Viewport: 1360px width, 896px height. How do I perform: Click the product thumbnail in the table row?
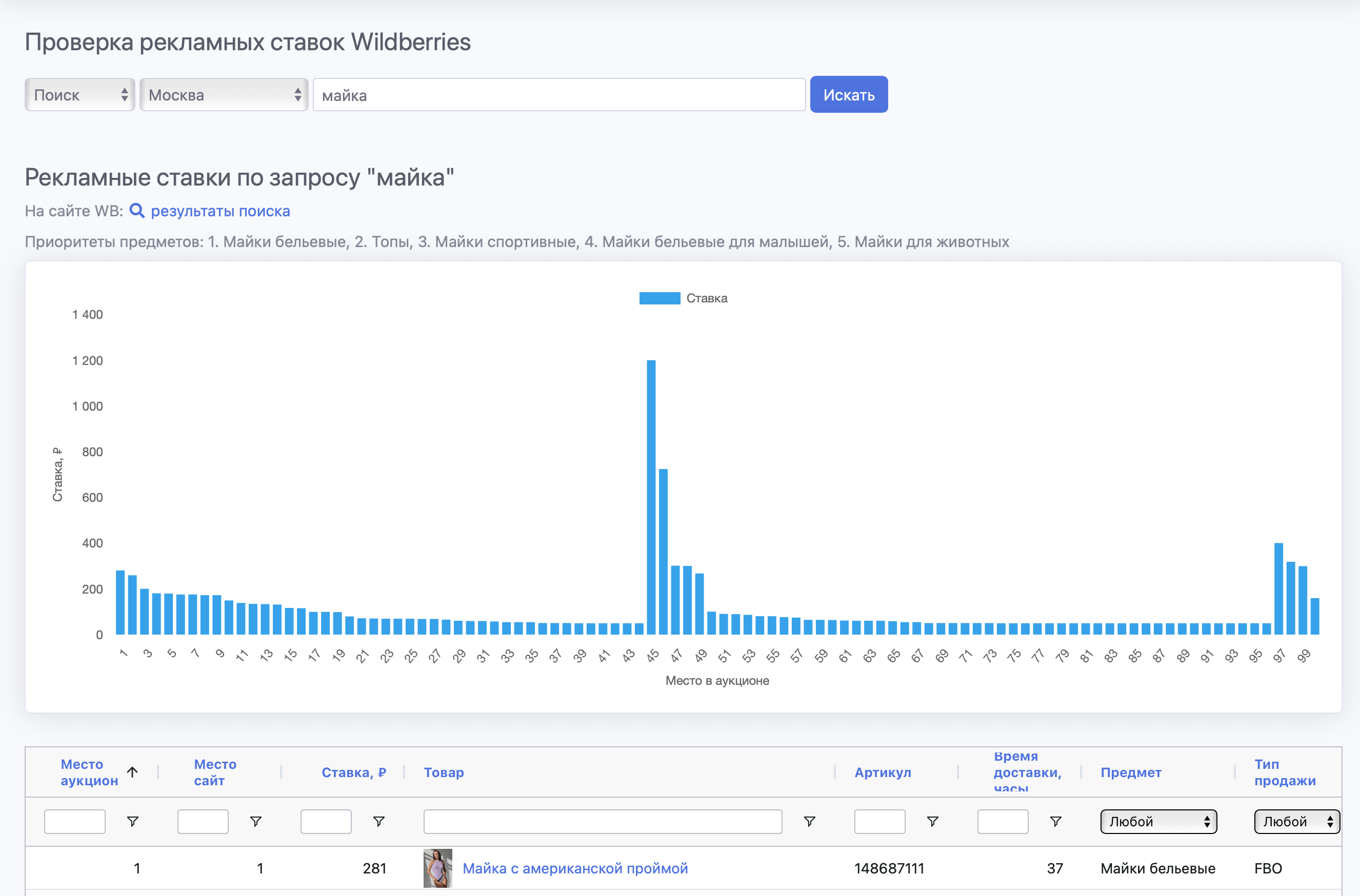[x=438, y=868]
